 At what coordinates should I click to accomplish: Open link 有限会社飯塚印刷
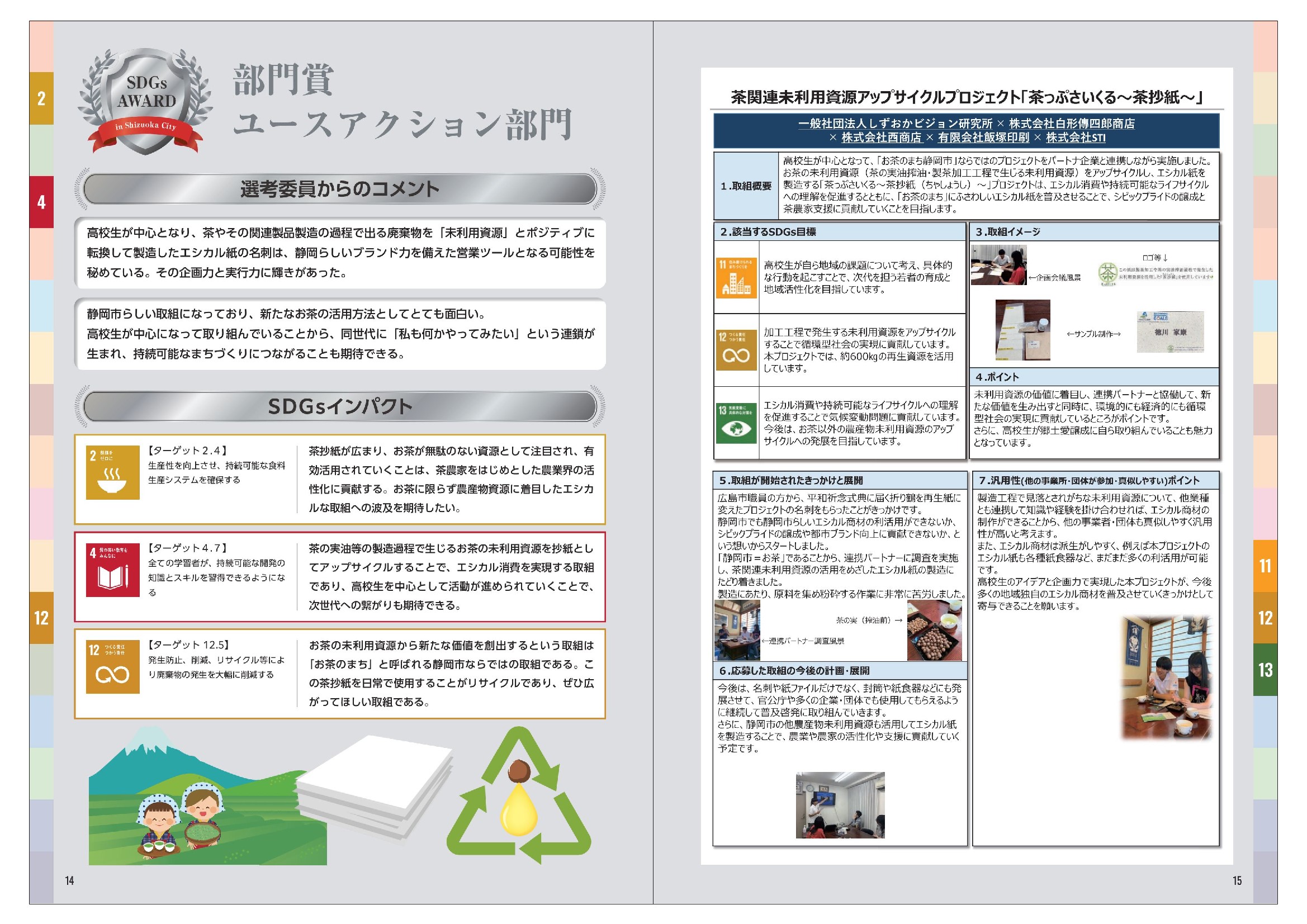(983, 138)
